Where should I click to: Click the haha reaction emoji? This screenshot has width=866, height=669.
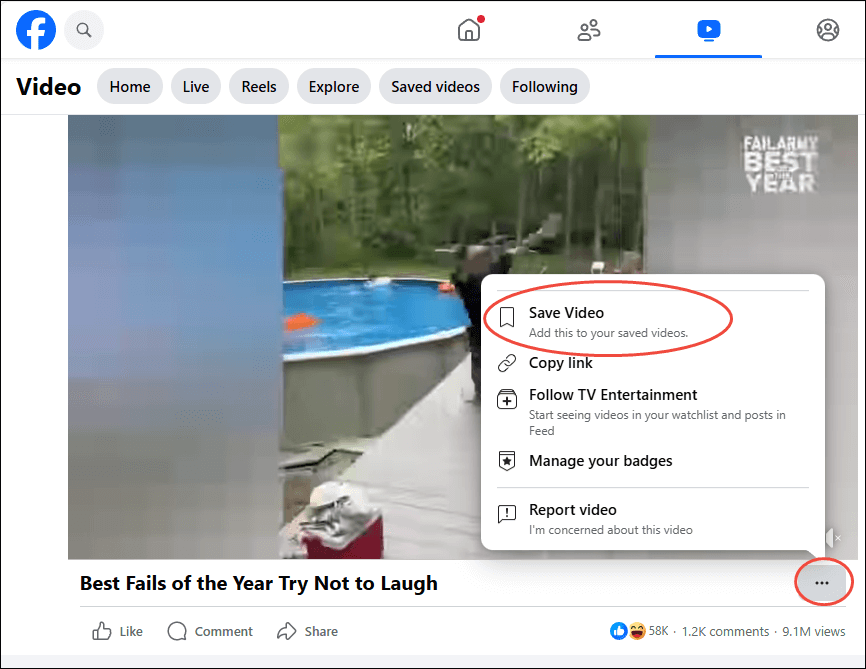tap(637, 631)
